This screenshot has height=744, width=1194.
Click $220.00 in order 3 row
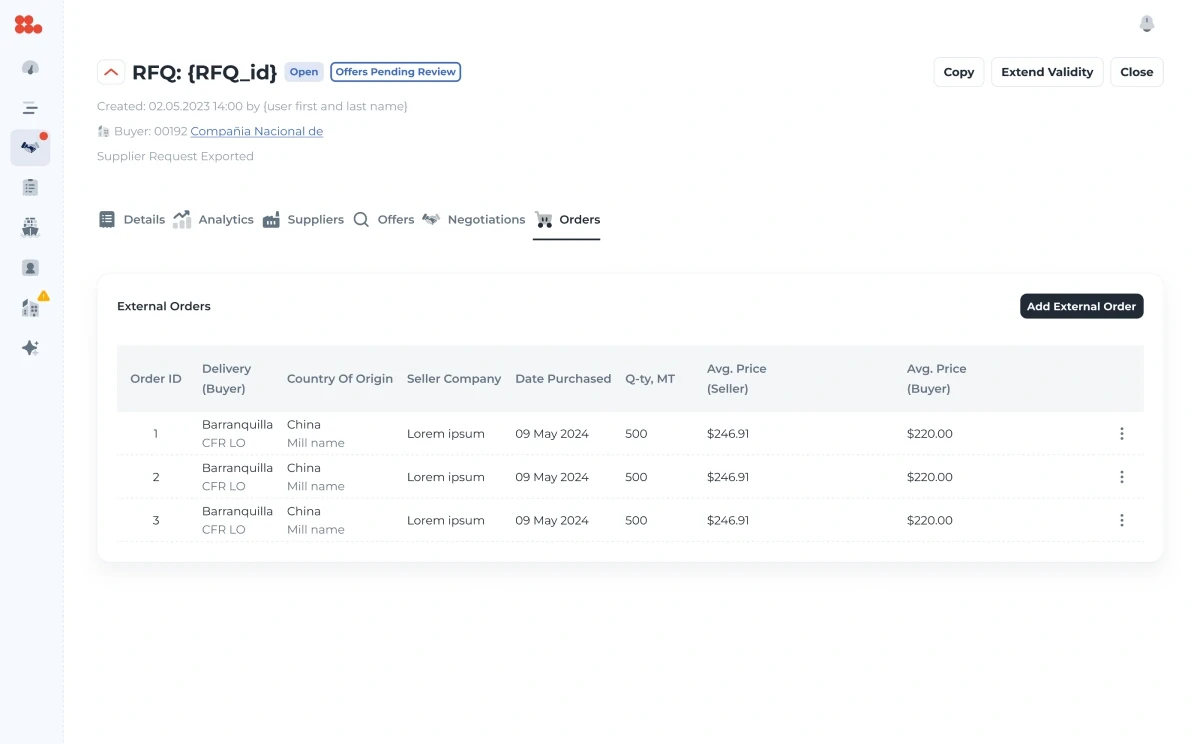point(929,521)
